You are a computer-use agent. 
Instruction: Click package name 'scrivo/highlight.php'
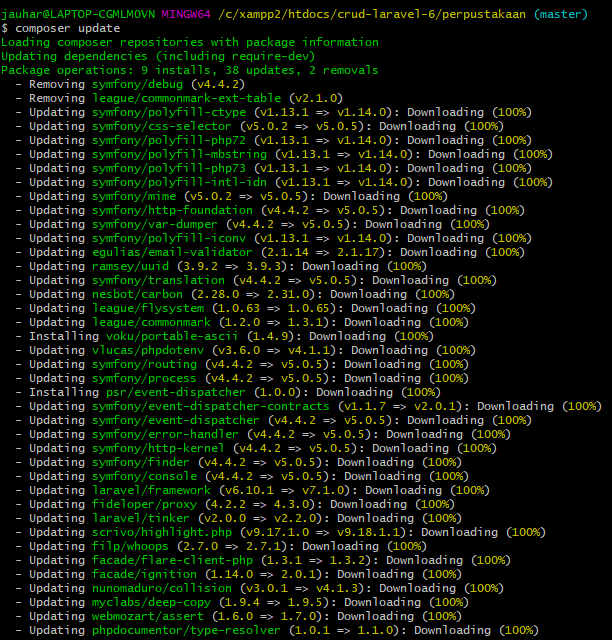click(x=162, y=532)
